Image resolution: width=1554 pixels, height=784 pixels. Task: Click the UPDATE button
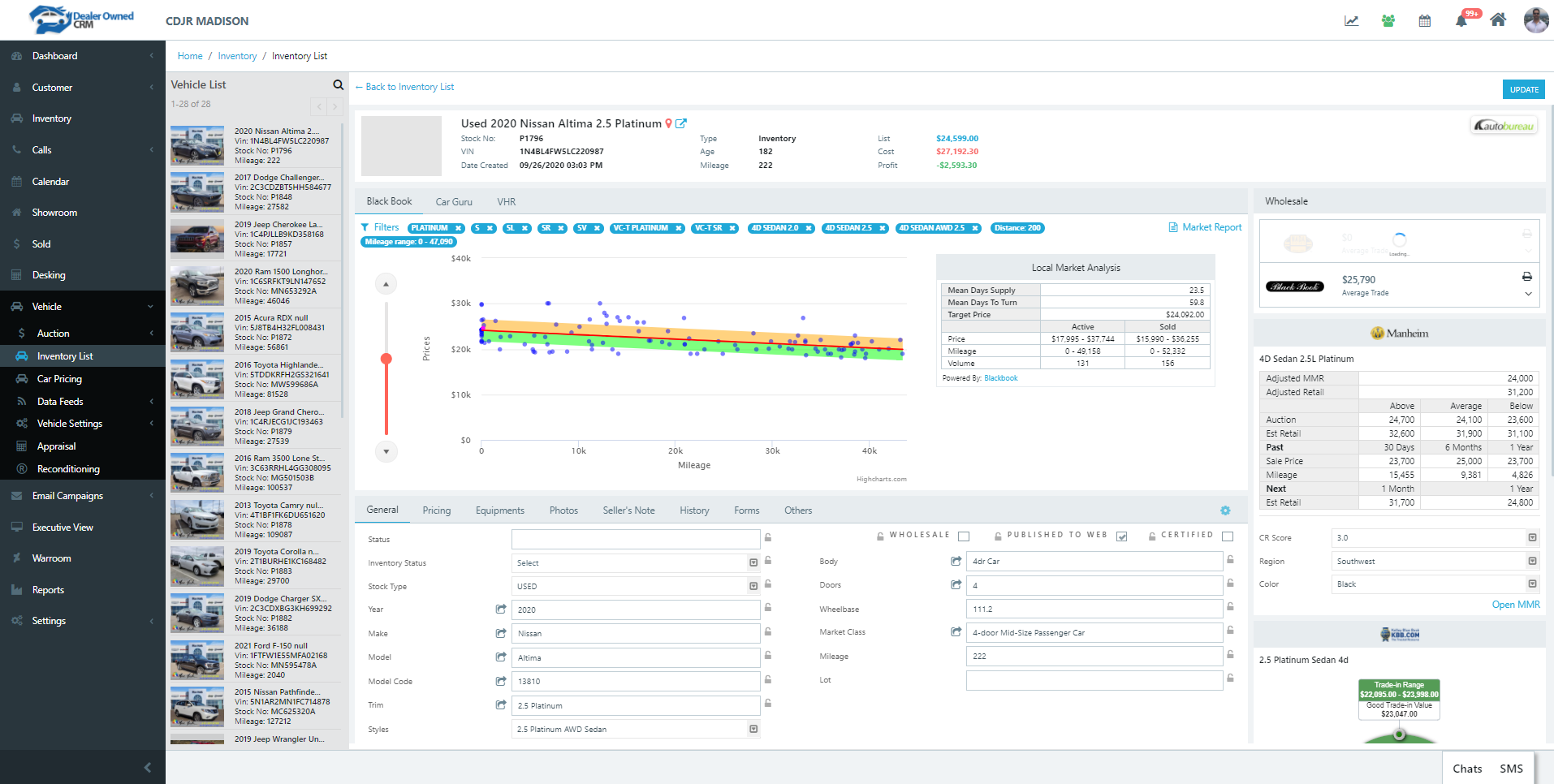pos(1523,89)
